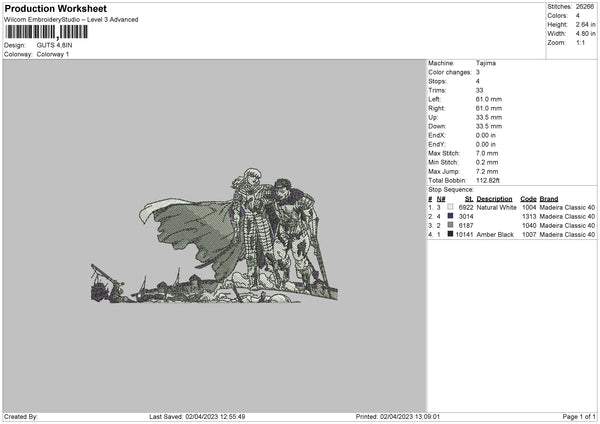This screenshot has height=424, width=600.
Task: Click stitch count 6187 in row 3
Action: [x=466, y=225]
